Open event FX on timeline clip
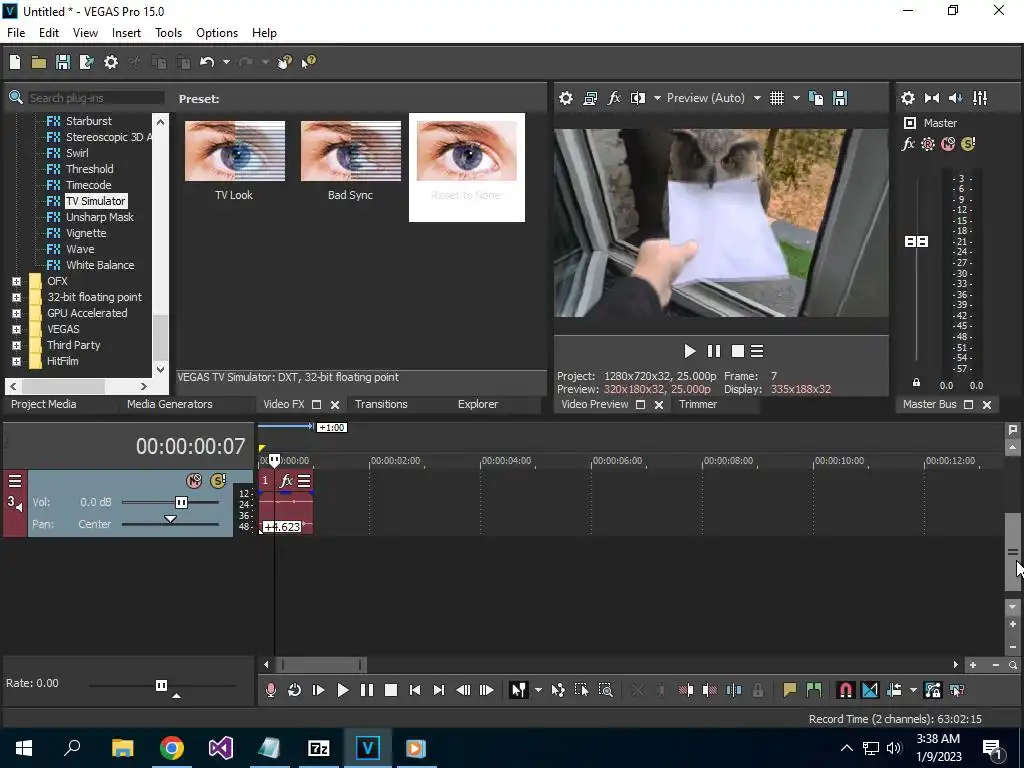Viewport: 1024px width, 768px height. [x=286, y=481]
